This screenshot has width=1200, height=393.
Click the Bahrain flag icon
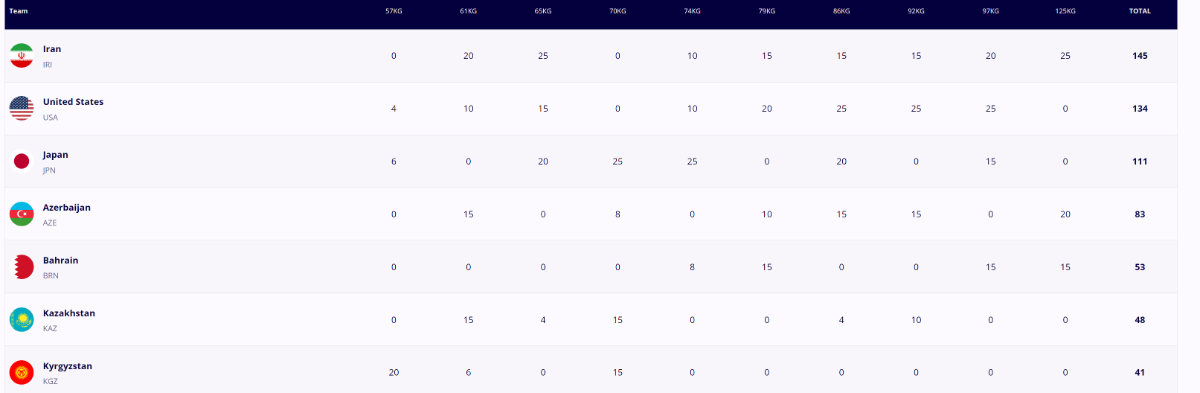click(22, 267)
